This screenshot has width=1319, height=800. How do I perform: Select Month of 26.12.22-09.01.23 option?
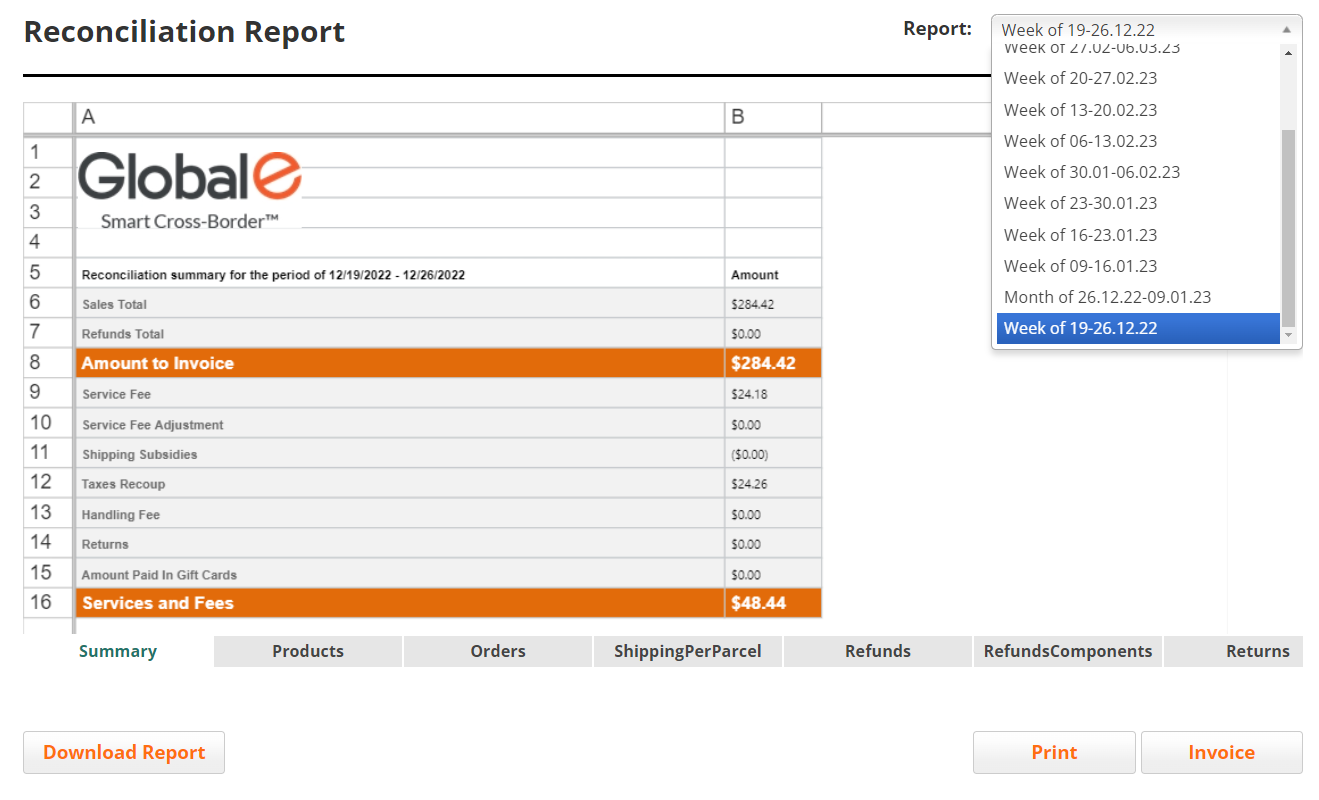click(x=1138, y=297)
